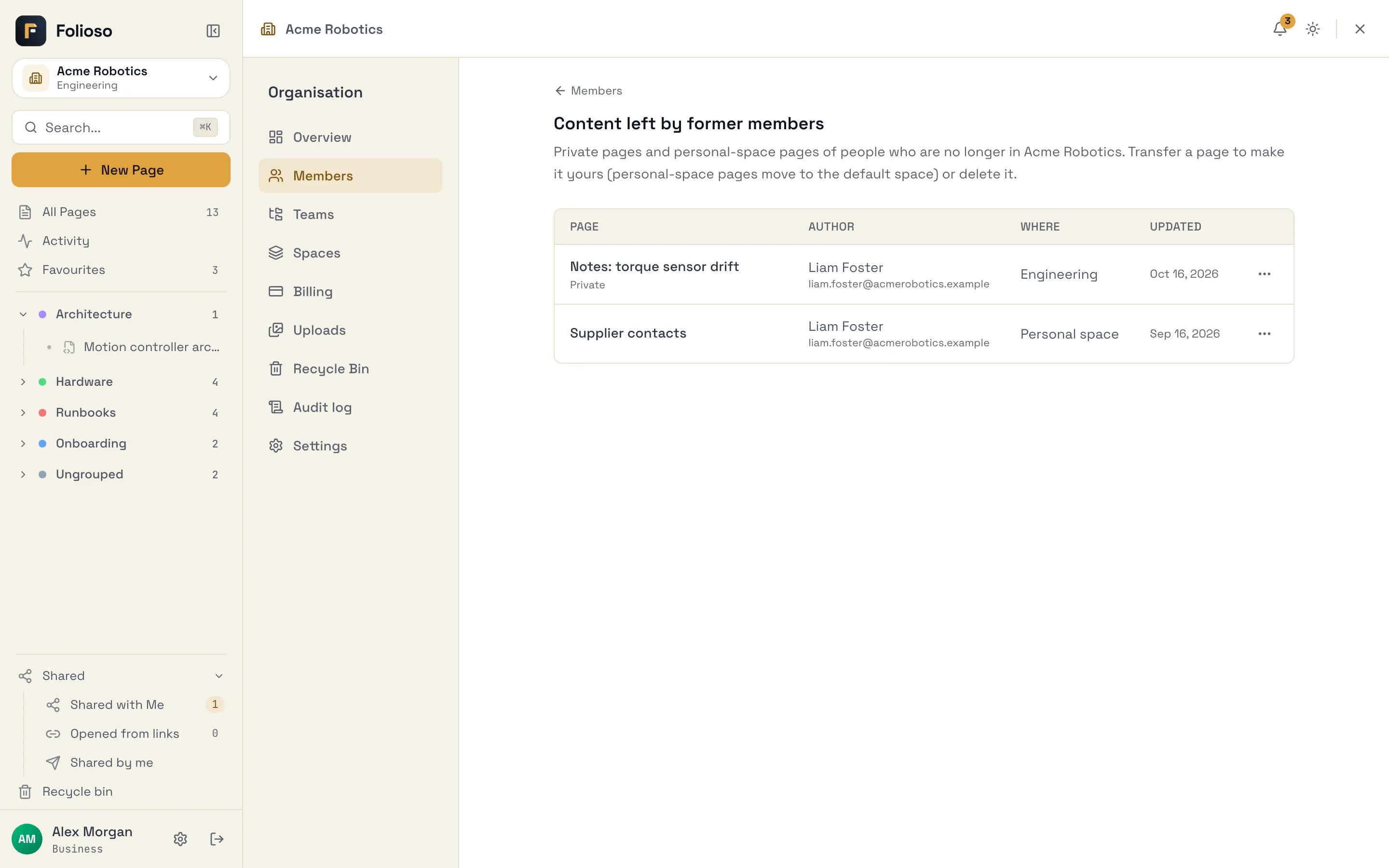Click Notes: torque sensor drift title
Image resolution: width=1389 pixels, height=868 pixels.
(x=654, y=266)
